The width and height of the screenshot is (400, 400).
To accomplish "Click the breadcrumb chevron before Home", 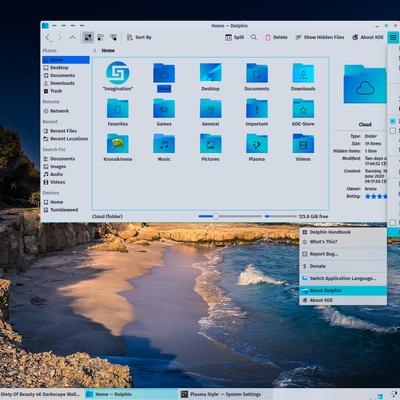I will 95,50.
